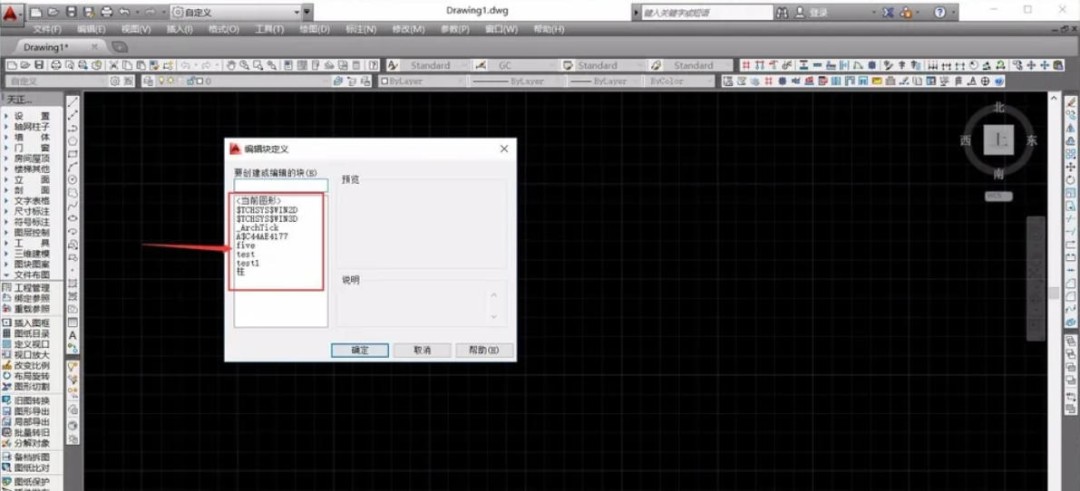Screen dimensions: 1080x491
Task: Switch to the Drawing1* document tab
Action: [x=47, y=47]
